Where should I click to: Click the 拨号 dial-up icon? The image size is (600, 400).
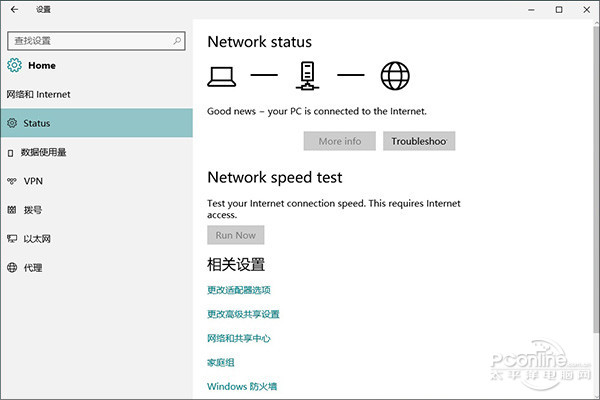click(x=12, y=210)
